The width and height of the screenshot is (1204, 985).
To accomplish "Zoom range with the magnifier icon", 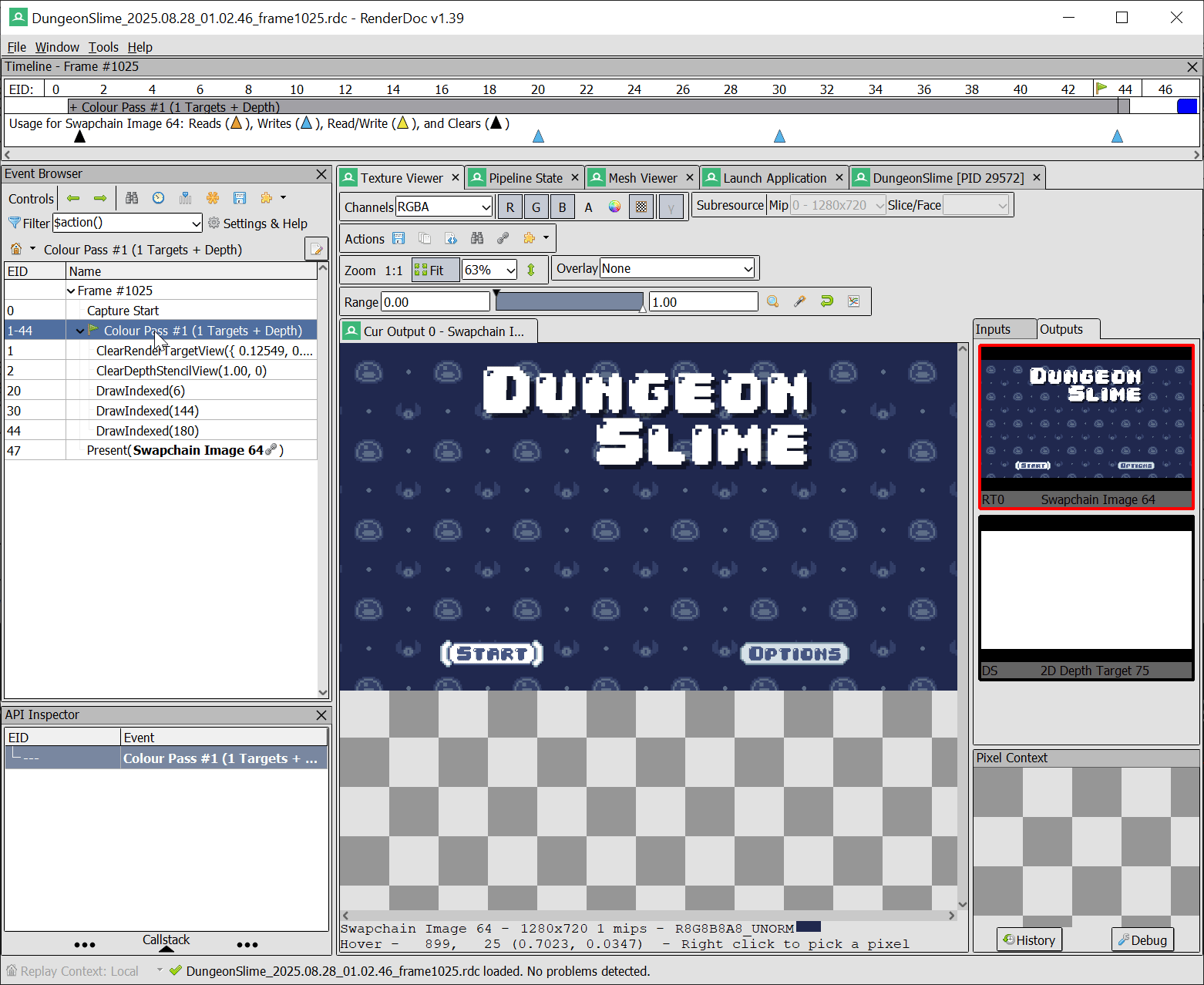I will [772, 301].
